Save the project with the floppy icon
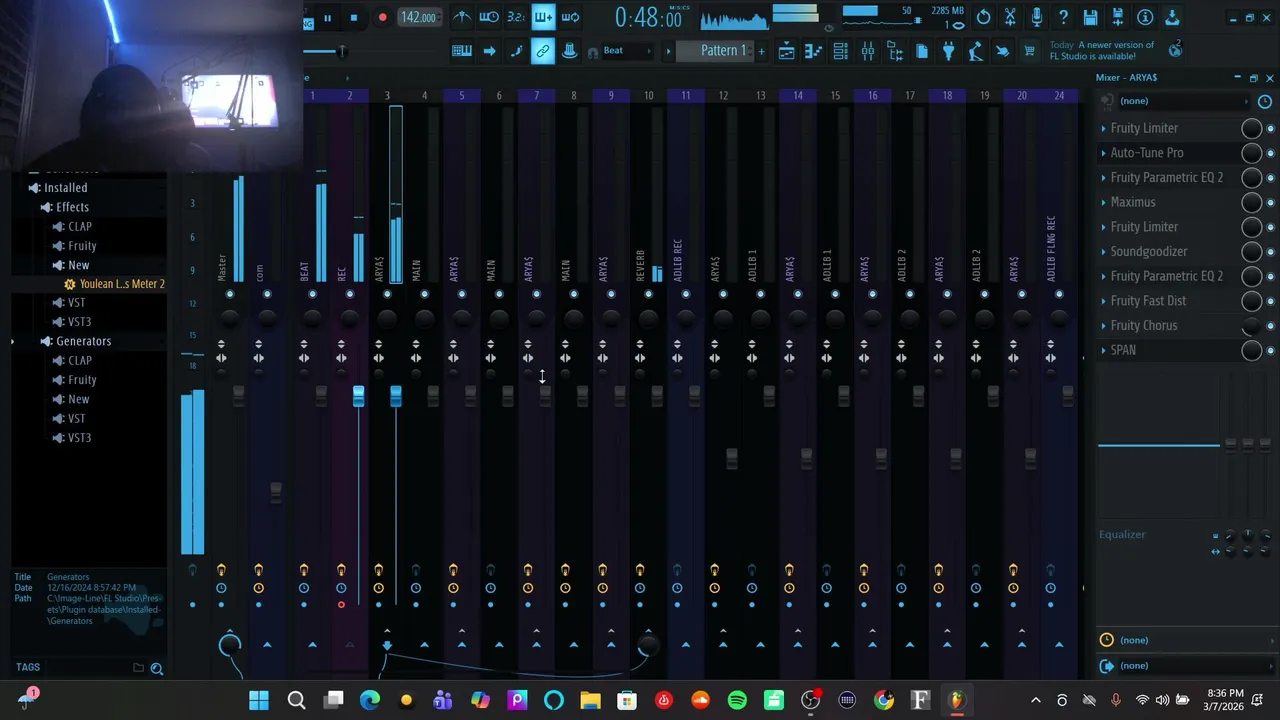This screenshot has width=1280, height=720. tap(1091, 17)
